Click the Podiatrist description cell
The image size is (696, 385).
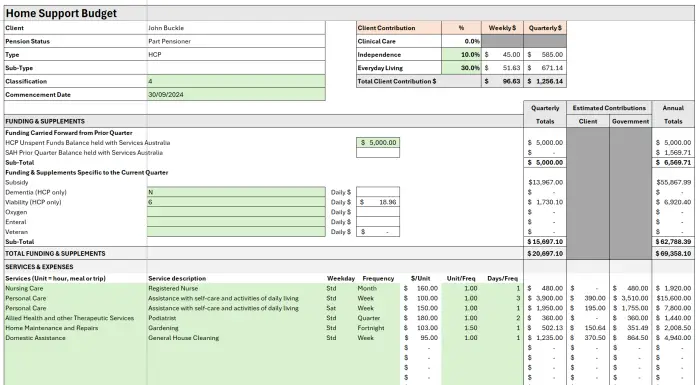point(236,318)
